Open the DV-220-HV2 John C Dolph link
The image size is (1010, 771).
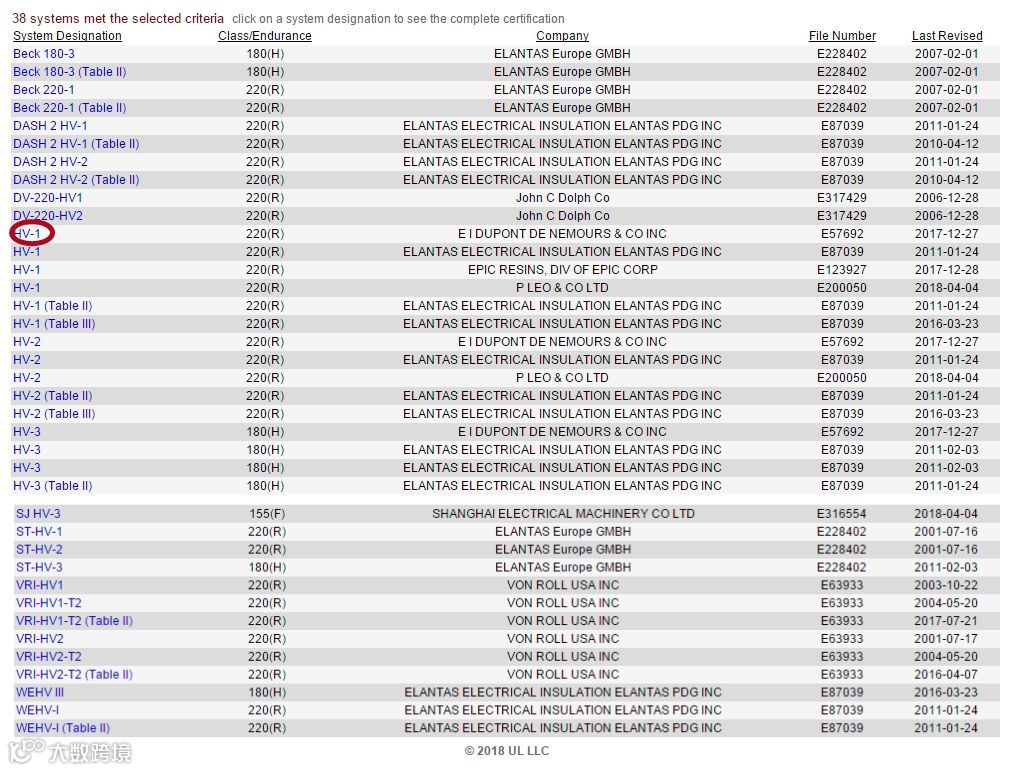[48, 216]
